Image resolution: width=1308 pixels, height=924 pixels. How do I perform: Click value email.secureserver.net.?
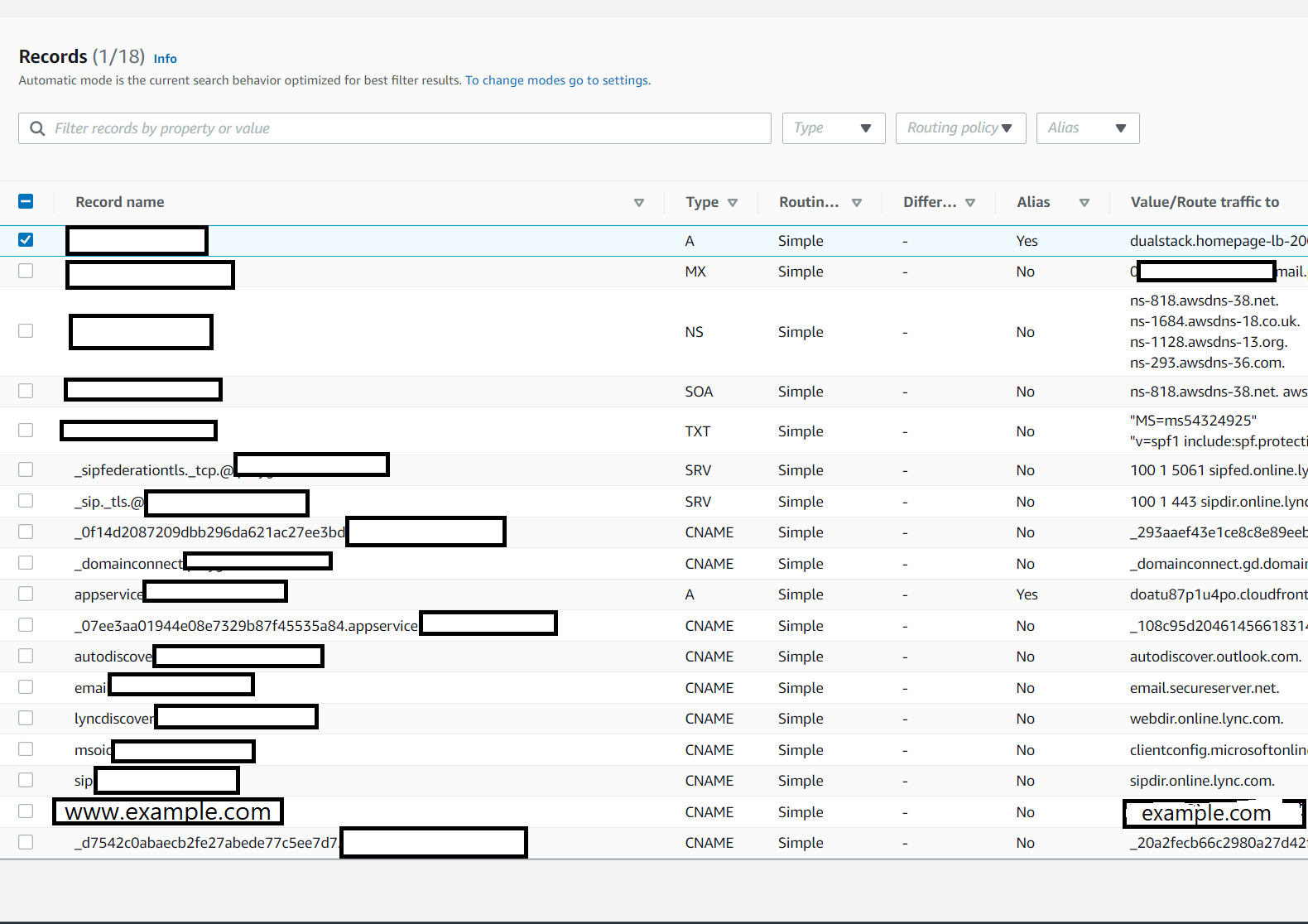click(1205, 688)
